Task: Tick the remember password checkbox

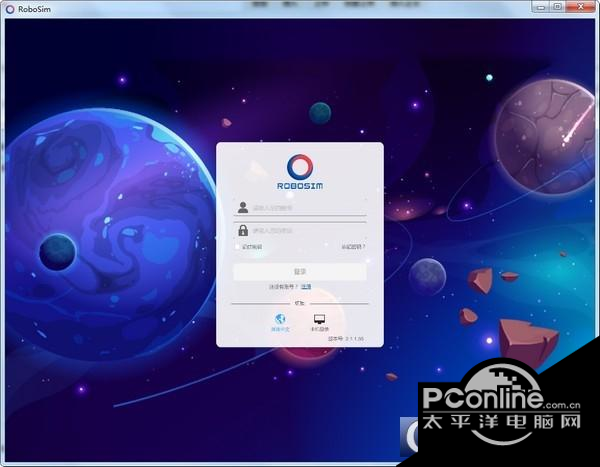Action: pos(238,247)
